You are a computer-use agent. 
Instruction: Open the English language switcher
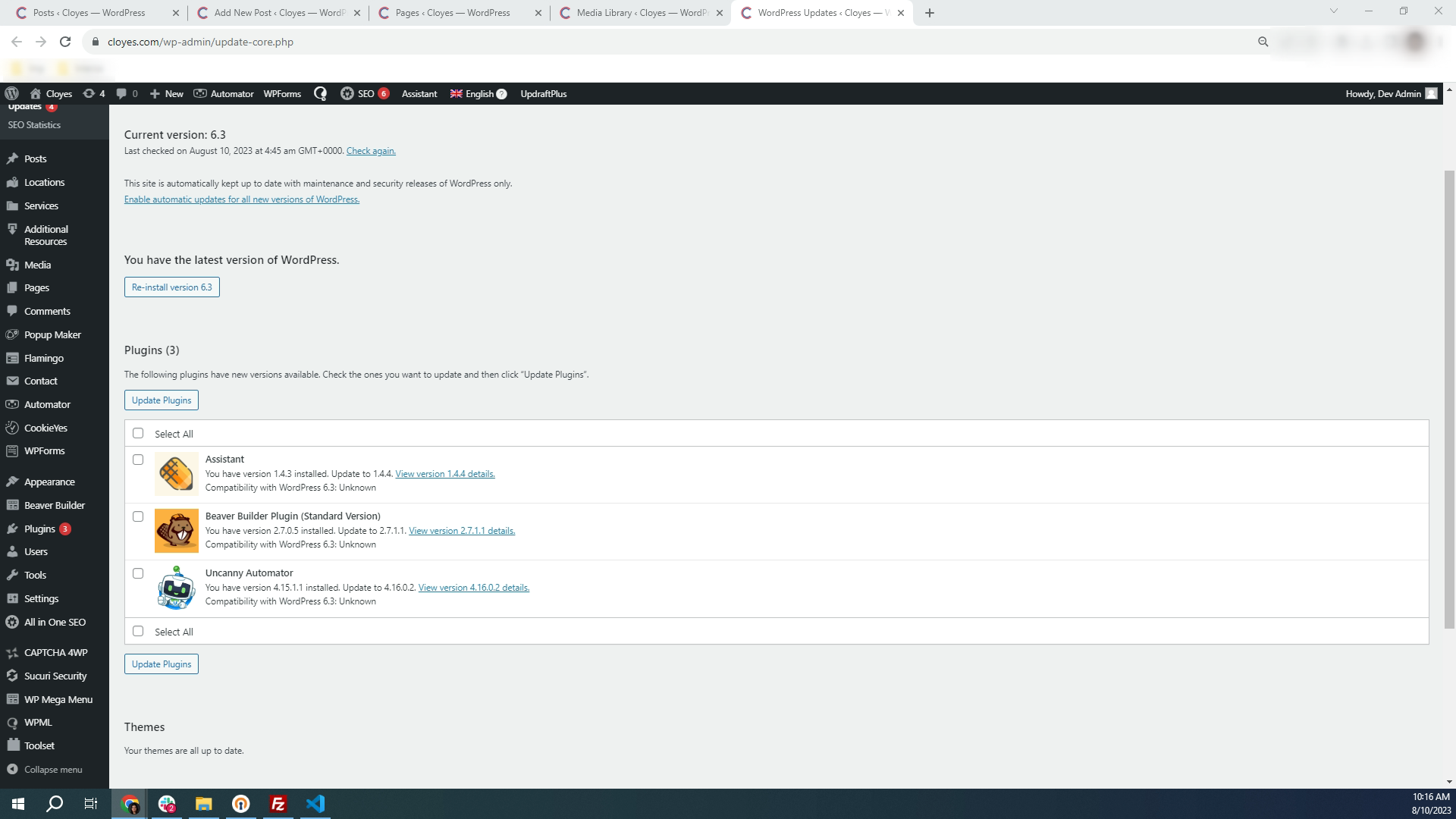pyautogui.click(x=479, y=93)
